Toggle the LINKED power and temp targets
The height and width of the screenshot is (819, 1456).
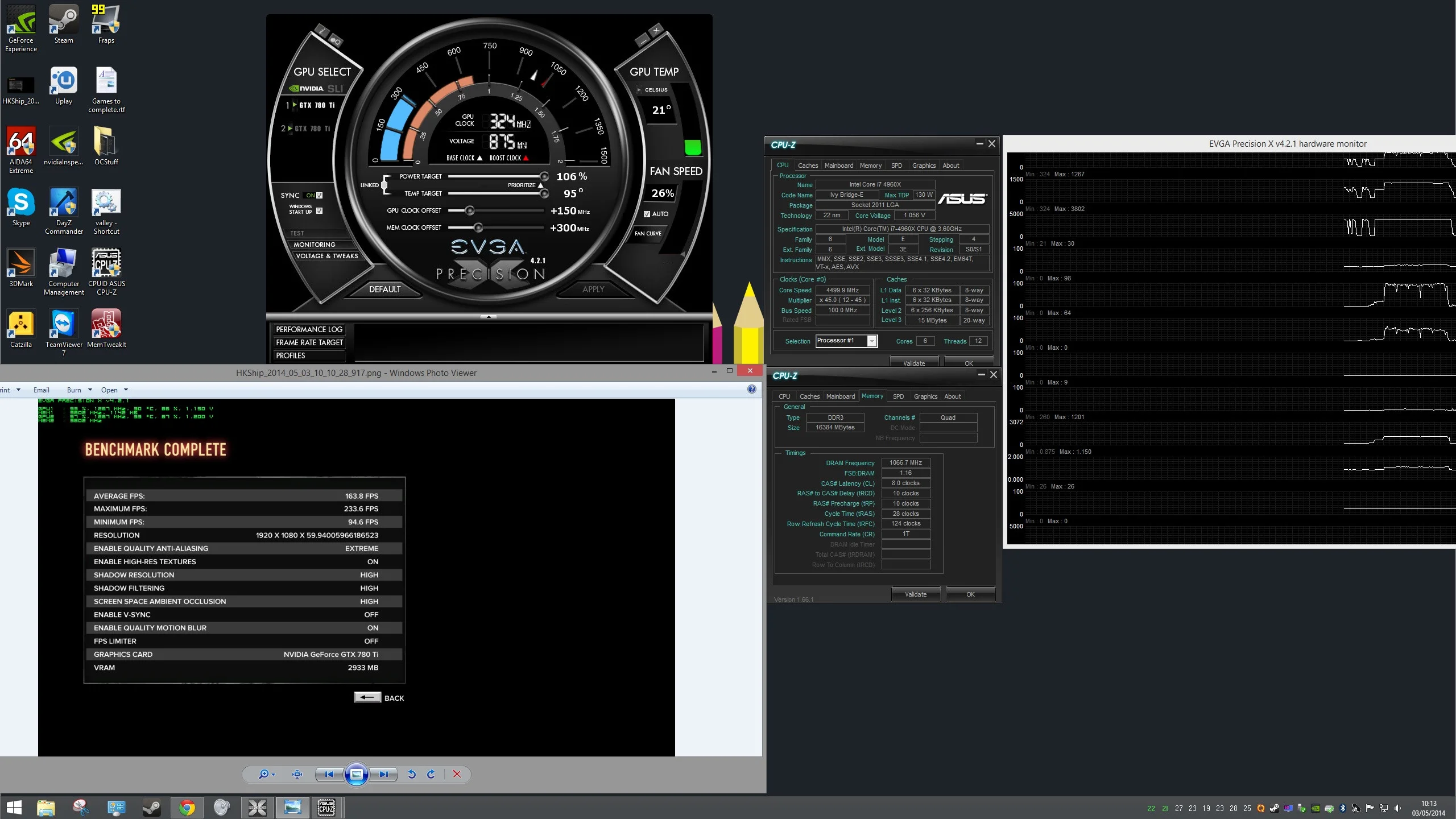click(x=384, y=185)
